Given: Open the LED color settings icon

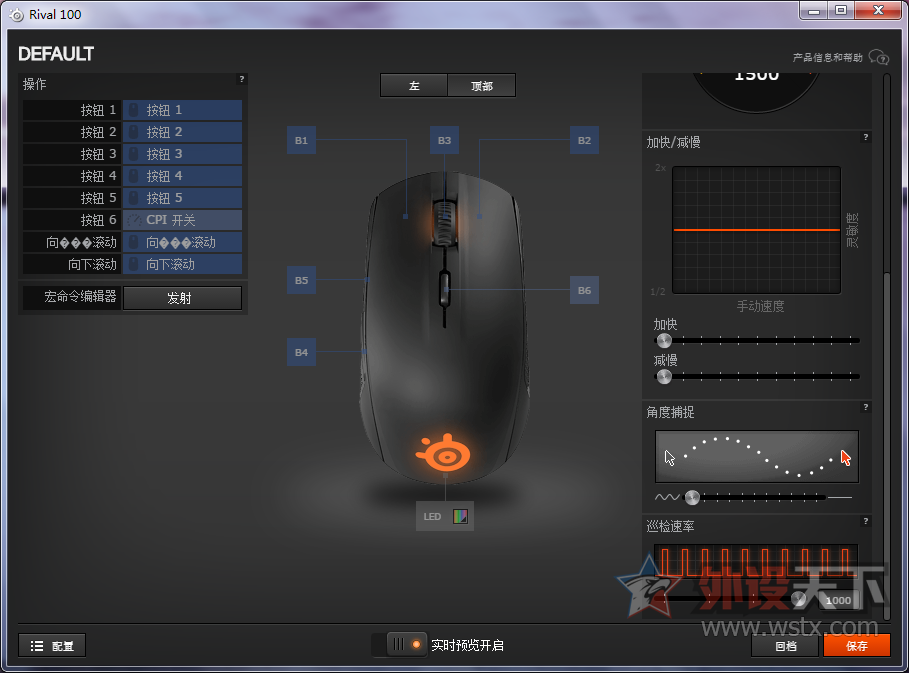Looking at the screenshot, I should point(460,516).
